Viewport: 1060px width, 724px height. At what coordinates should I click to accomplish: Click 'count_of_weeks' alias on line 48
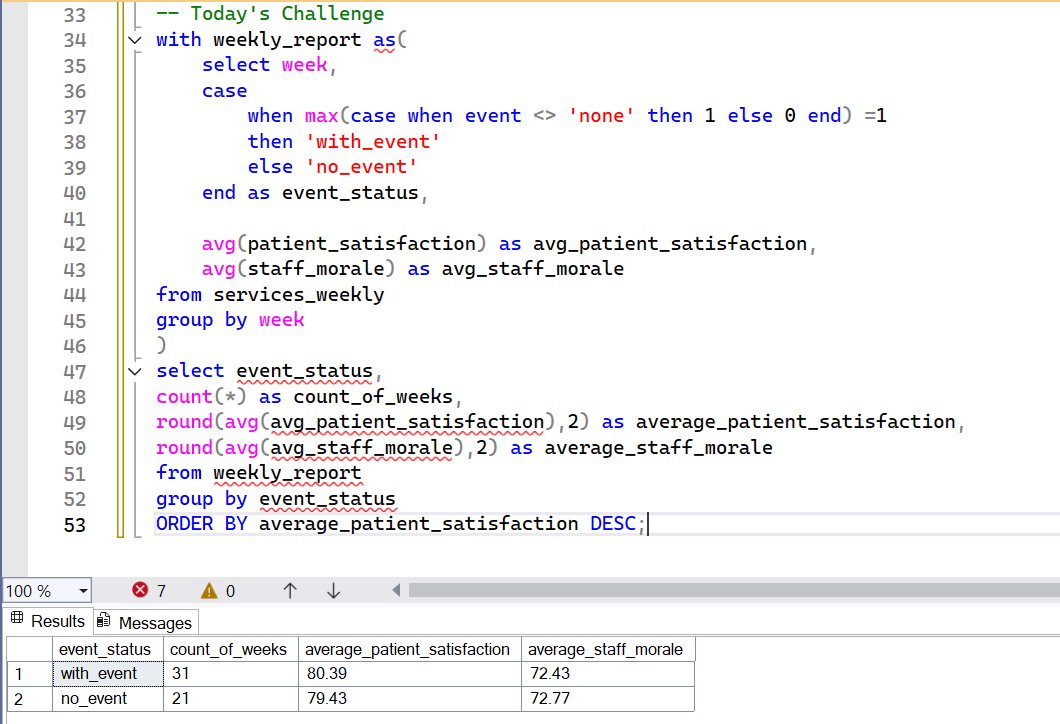(373, 397)
